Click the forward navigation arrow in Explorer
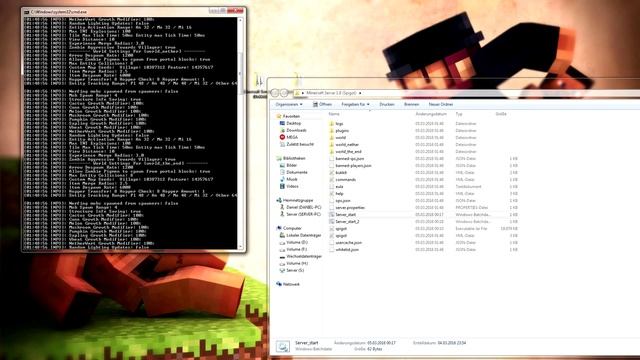 [x=284, y=93]
